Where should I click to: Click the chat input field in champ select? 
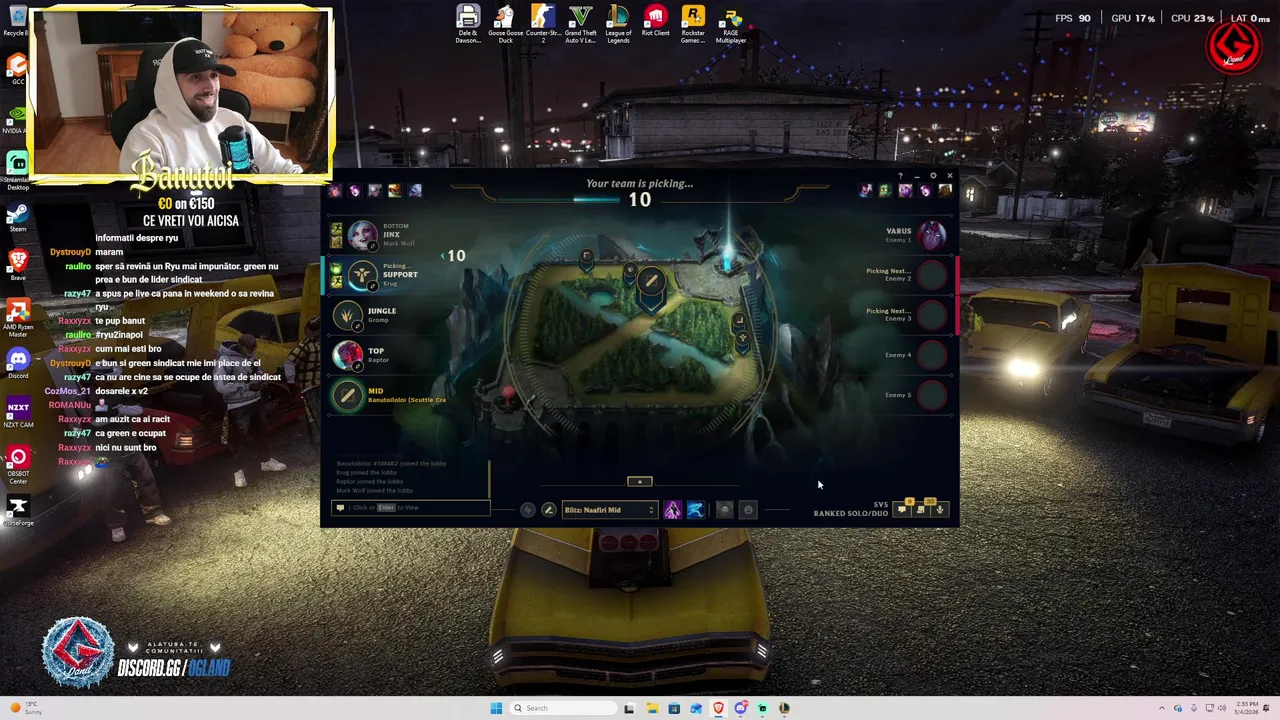(410, 508)
